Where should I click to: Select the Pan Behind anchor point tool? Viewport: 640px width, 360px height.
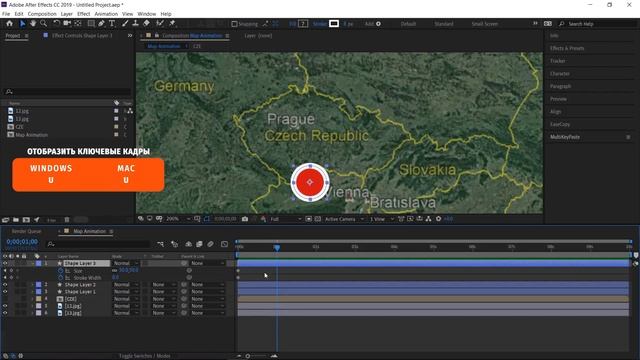click(78, 24)
